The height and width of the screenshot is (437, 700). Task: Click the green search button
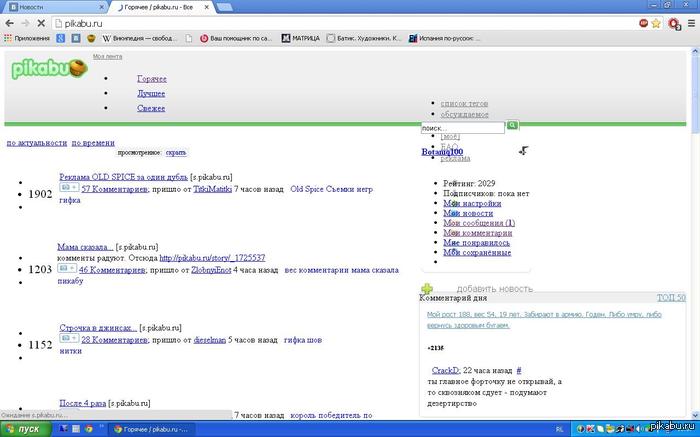tap(512, 126)
